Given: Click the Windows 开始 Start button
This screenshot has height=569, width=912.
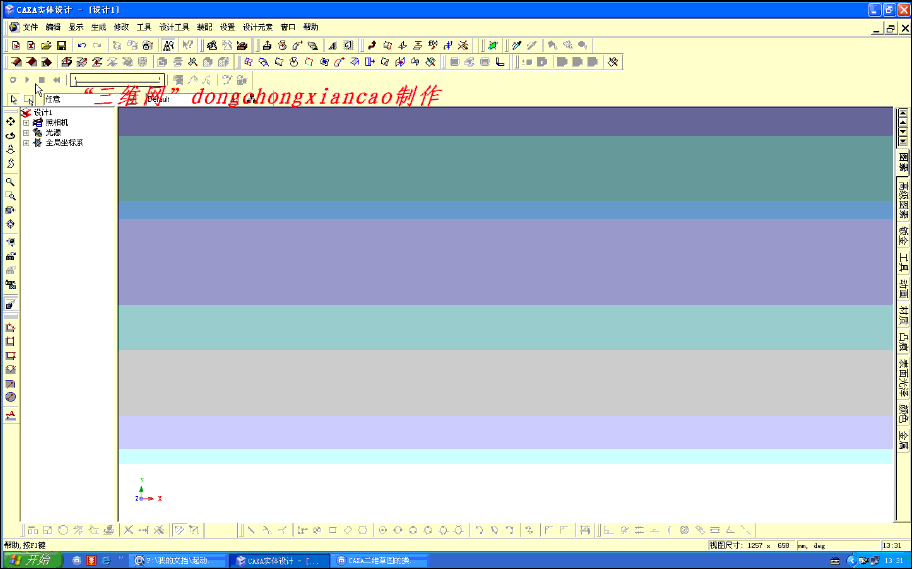Looking at the screenshot, I should click(33, 560).
